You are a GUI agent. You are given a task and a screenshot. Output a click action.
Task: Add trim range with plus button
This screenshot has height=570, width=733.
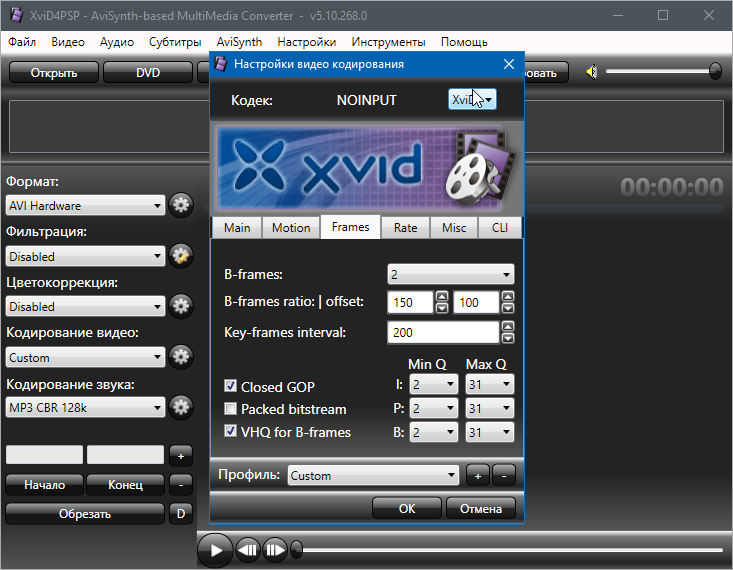pyautogui.click(x=181, y=455)
